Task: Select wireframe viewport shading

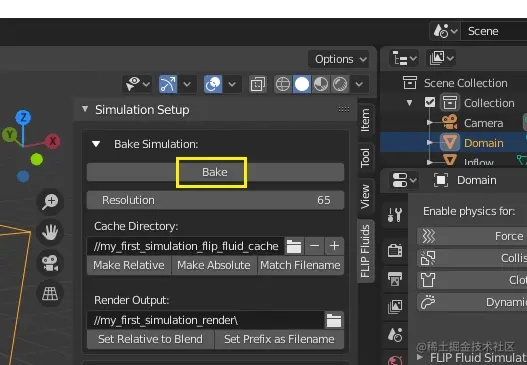Action: pos(283,84)
